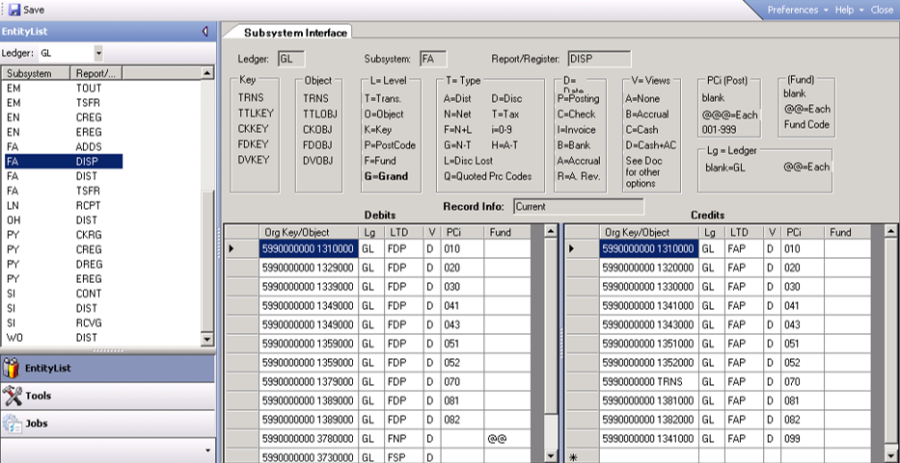Click the Save disk icon
This screenshot has width=900, height=463.
coord(14,9)
